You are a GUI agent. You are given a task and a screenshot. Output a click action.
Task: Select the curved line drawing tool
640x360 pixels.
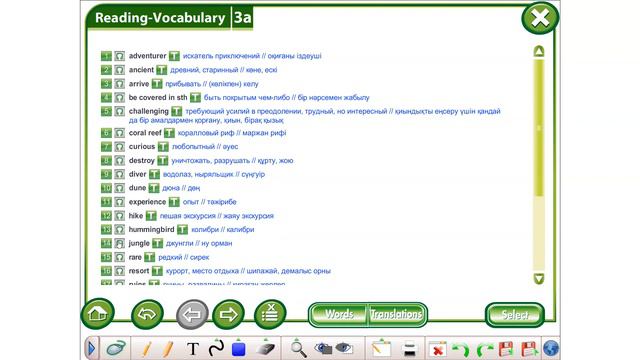point(216,348)
